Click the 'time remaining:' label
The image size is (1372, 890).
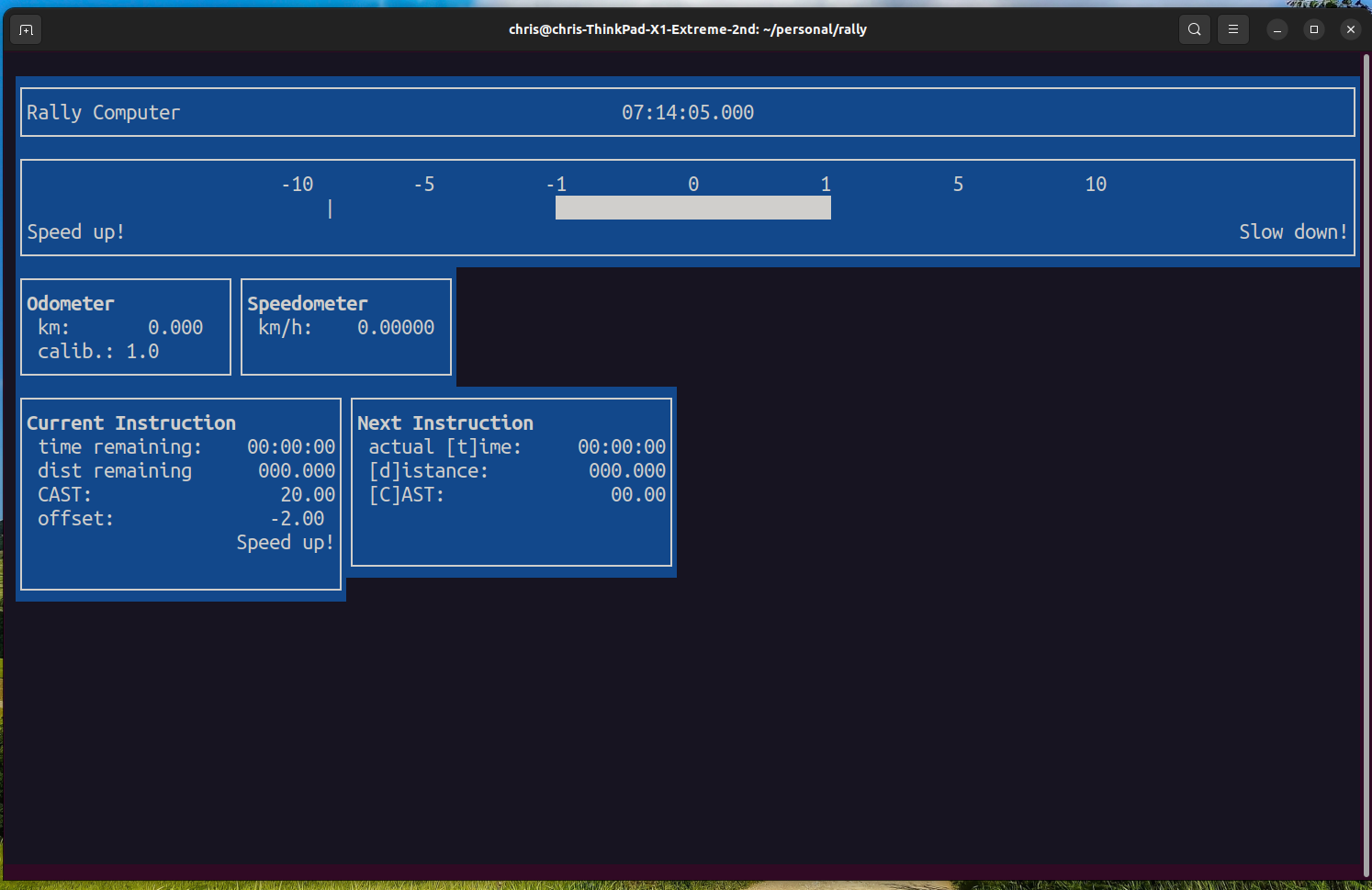pos(119,446)
